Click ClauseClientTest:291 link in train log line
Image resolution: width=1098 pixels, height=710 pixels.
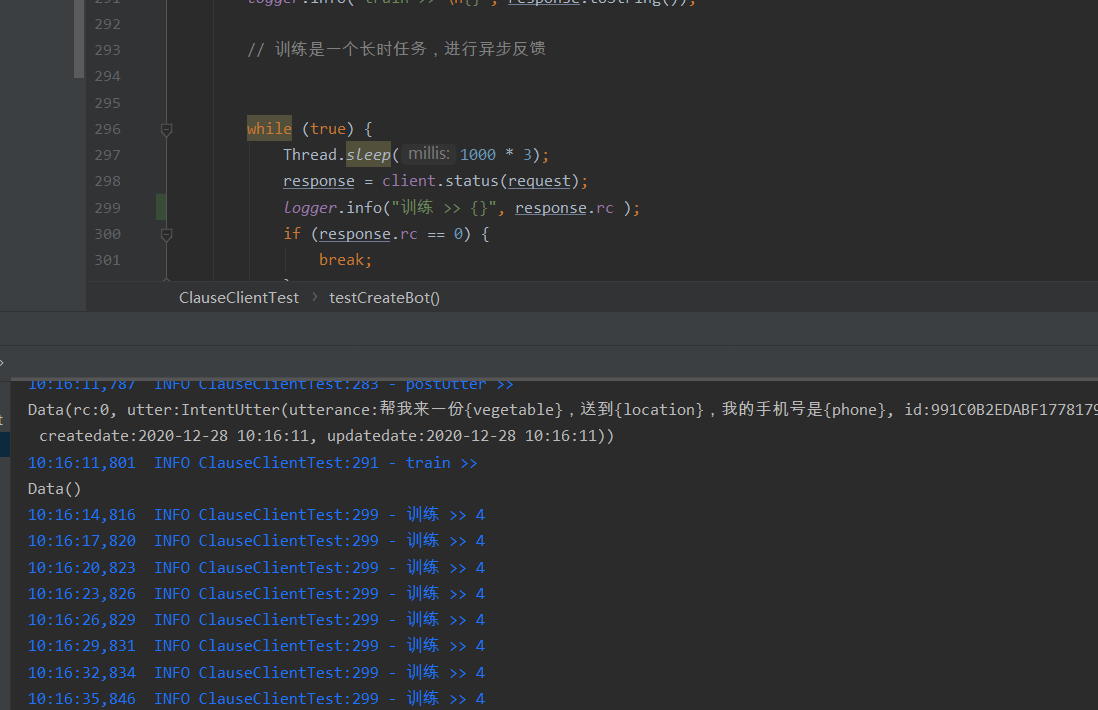(x=289, y=464)
